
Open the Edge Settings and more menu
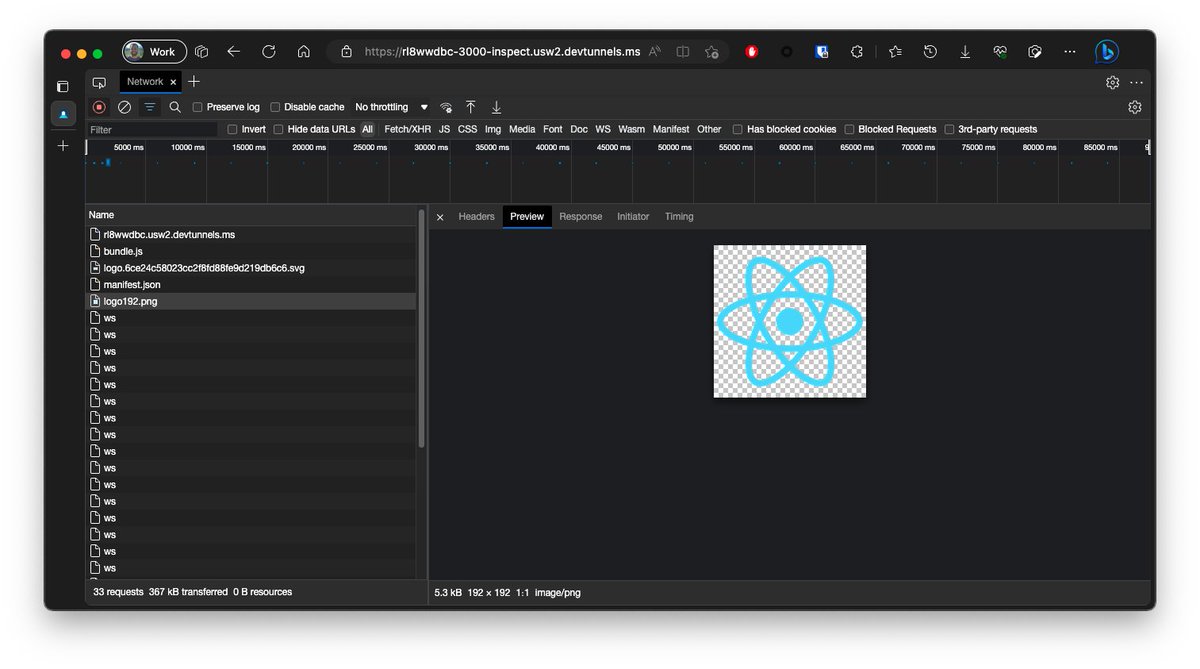[1070, 51]
